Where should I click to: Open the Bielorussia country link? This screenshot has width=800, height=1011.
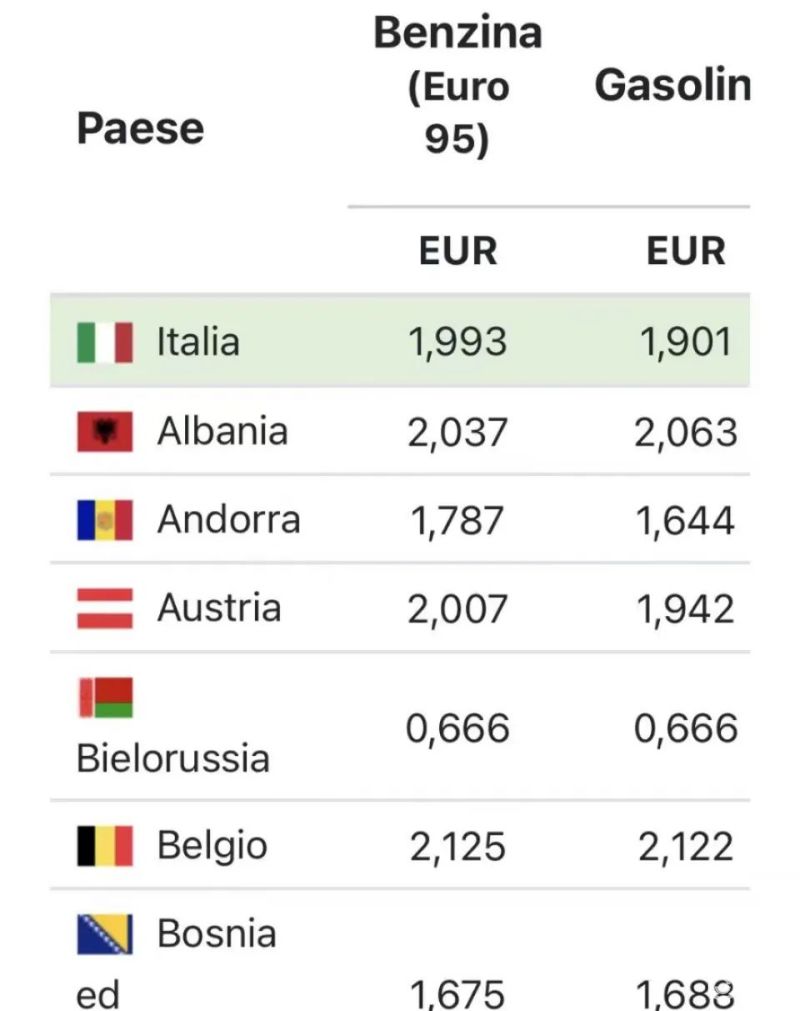(x=173, y=758)
